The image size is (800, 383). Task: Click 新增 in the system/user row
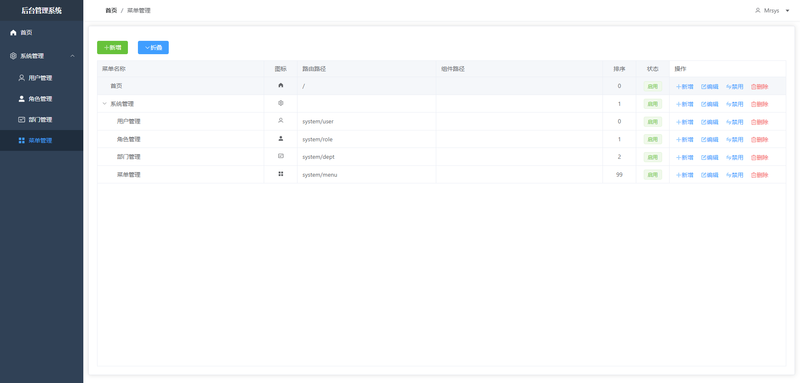point(685,122)
